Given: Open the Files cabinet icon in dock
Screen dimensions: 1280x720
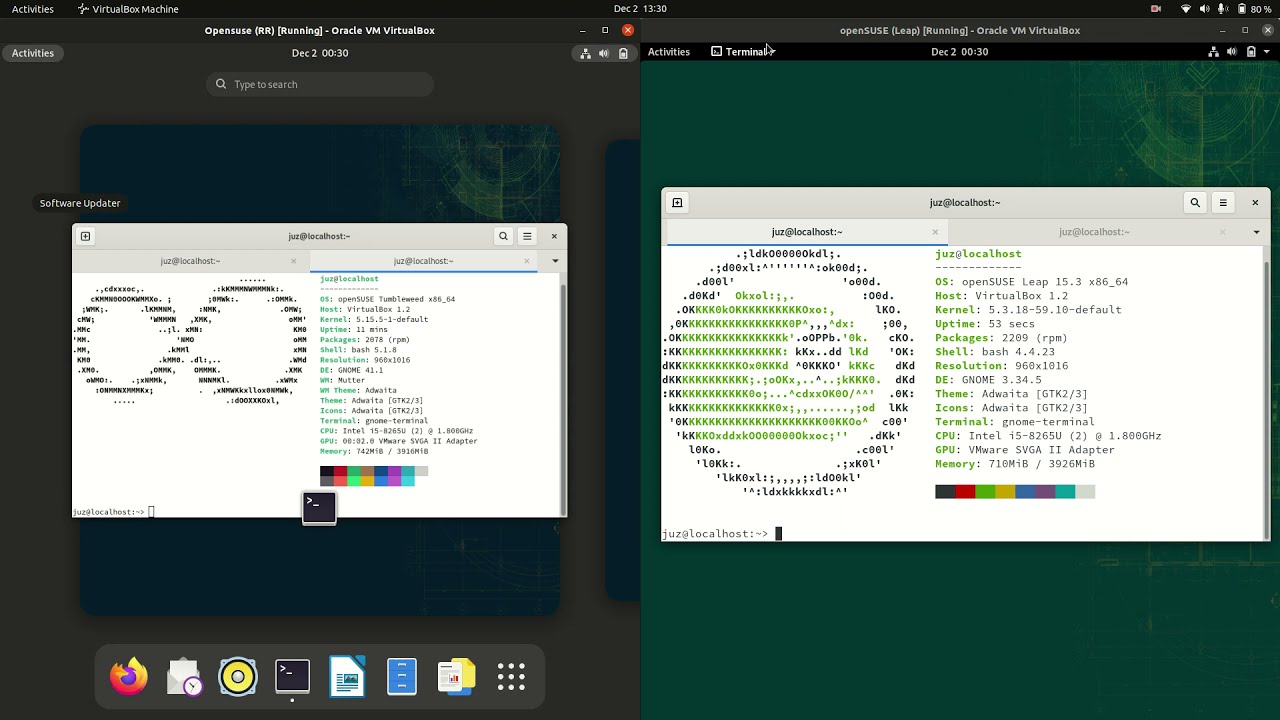Looking at the screenshot, I should tap(402, 677).
